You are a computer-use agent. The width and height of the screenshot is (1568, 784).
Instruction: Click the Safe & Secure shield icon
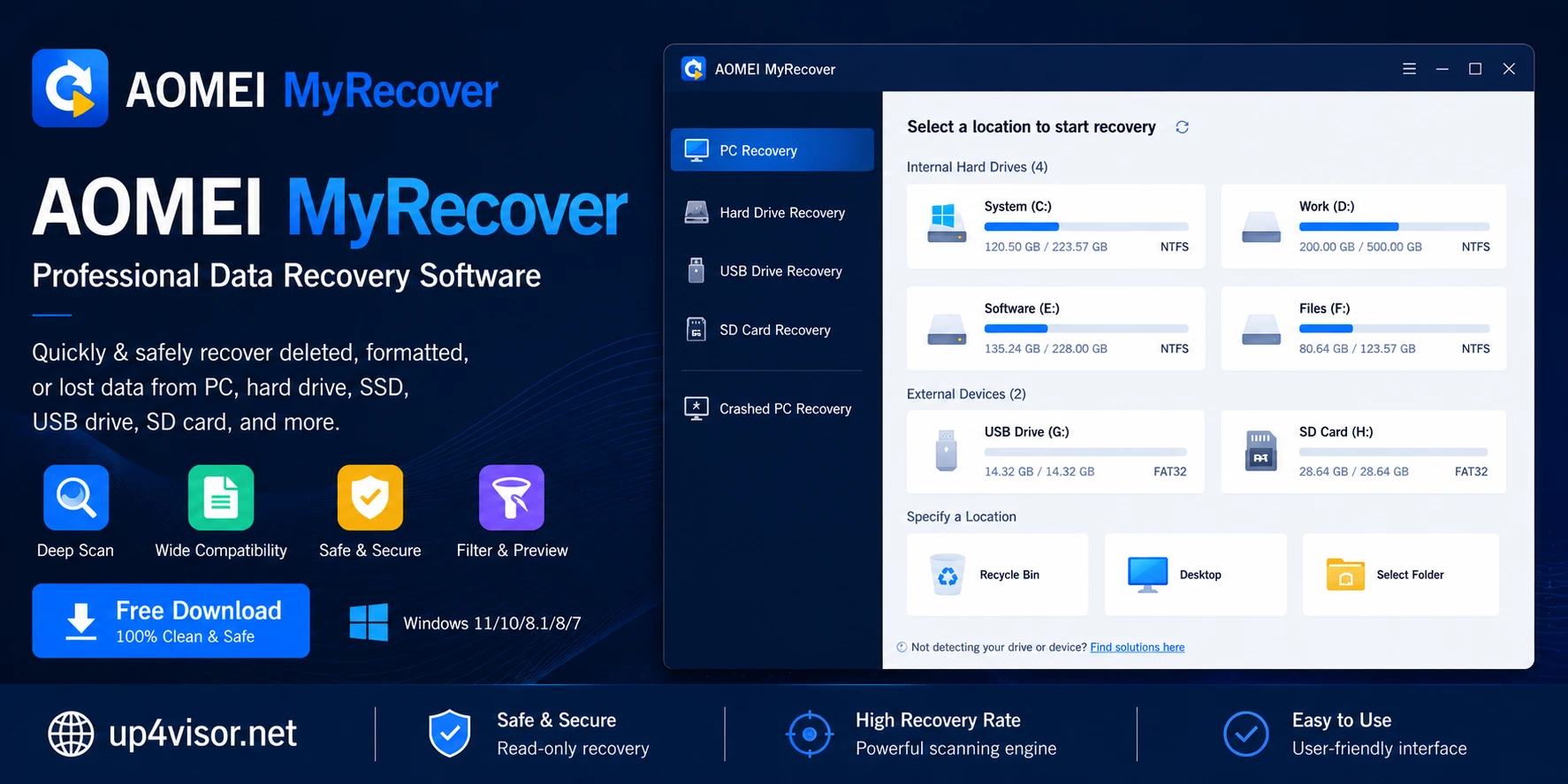coord(370,498)
